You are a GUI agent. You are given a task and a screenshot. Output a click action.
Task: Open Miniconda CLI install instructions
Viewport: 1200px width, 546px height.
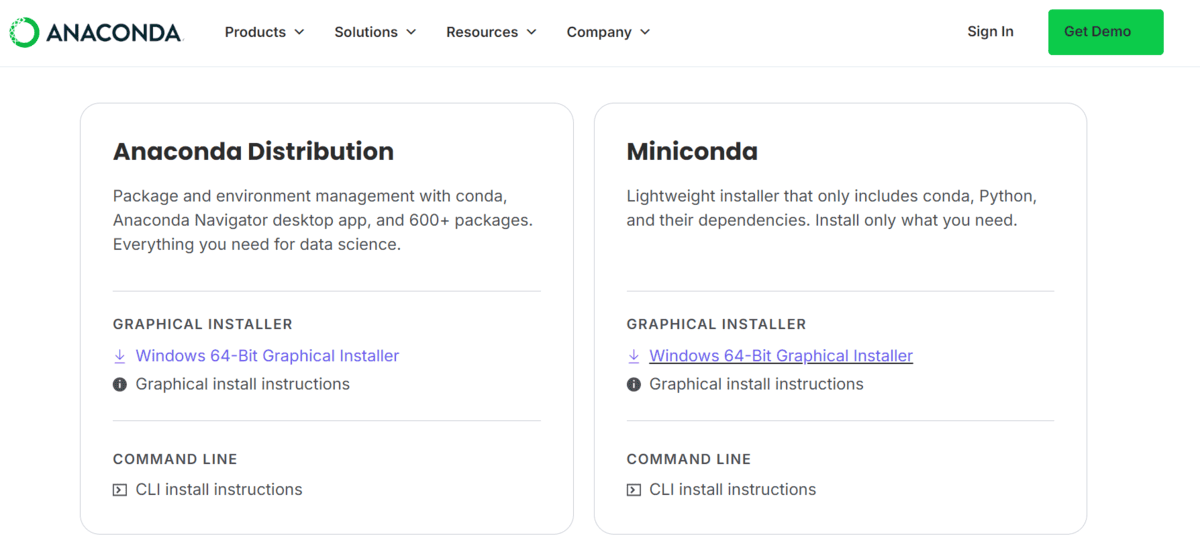[733, 490]
